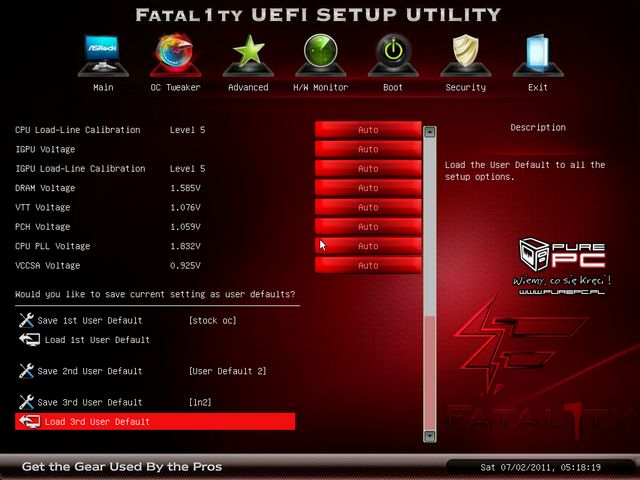The width and height of the screenshot is (640, 480).
Task: Switch to the OC Tweaker tab label
Action: click(176, 87)
